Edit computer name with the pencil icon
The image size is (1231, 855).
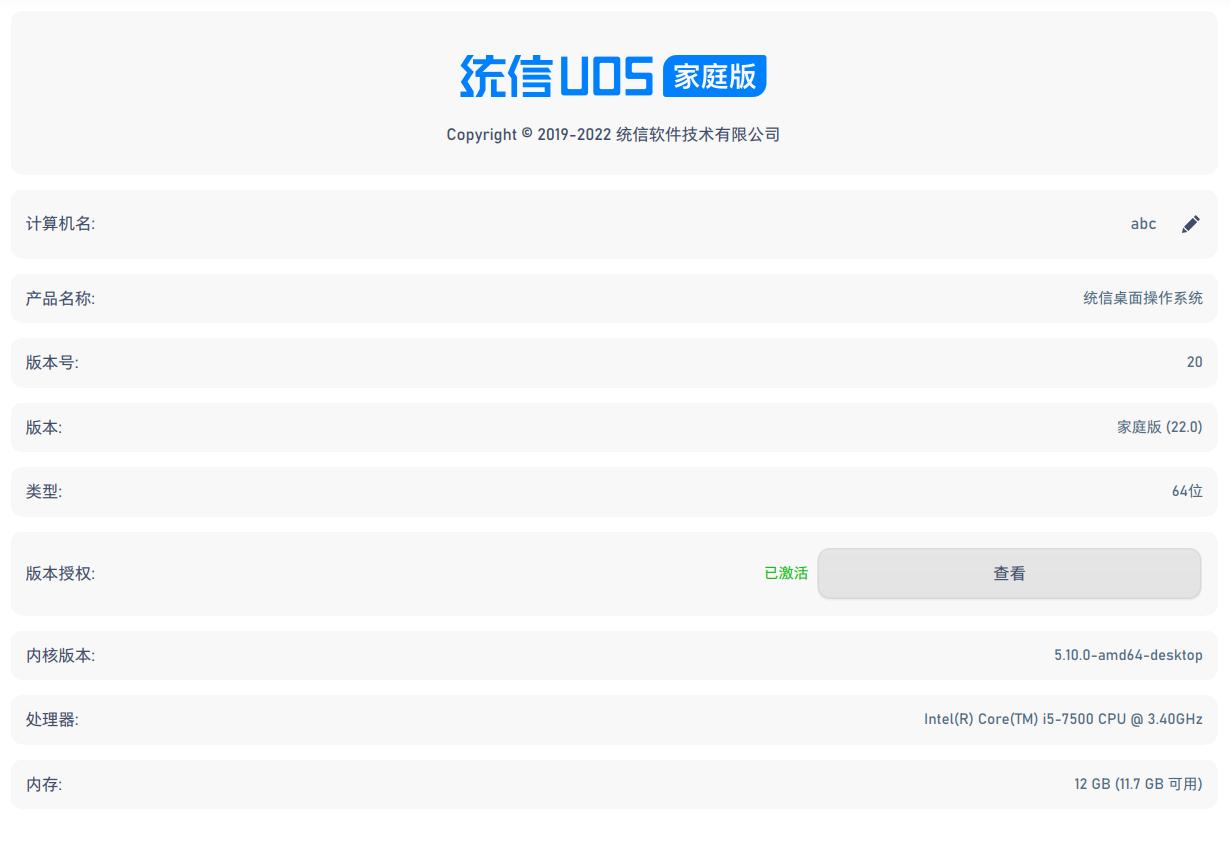point(1190,224)
